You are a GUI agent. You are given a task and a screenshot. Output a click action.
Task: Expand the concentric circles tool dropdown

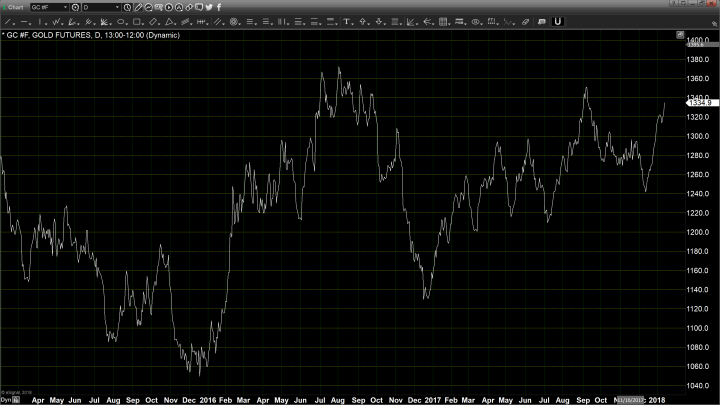[241, 23]
